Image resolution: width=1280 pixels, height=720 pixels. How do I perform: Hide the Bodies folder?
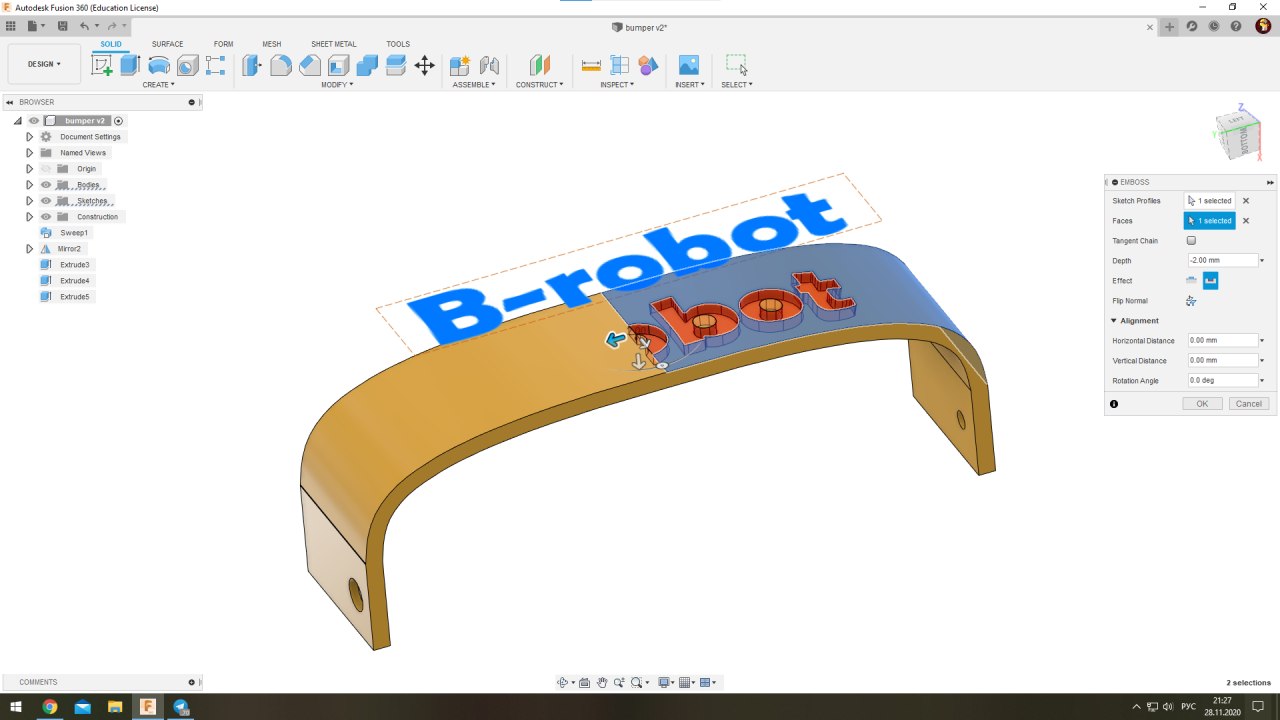[46, 185]
